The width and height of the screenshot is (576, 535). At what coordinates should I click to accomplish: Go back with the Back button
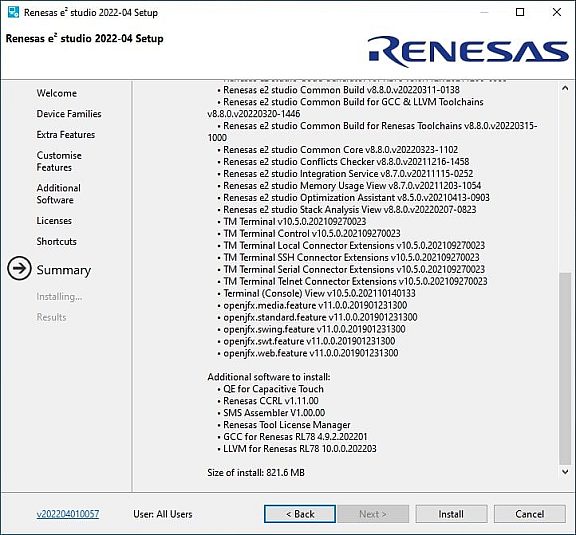(x=300, y=514)
